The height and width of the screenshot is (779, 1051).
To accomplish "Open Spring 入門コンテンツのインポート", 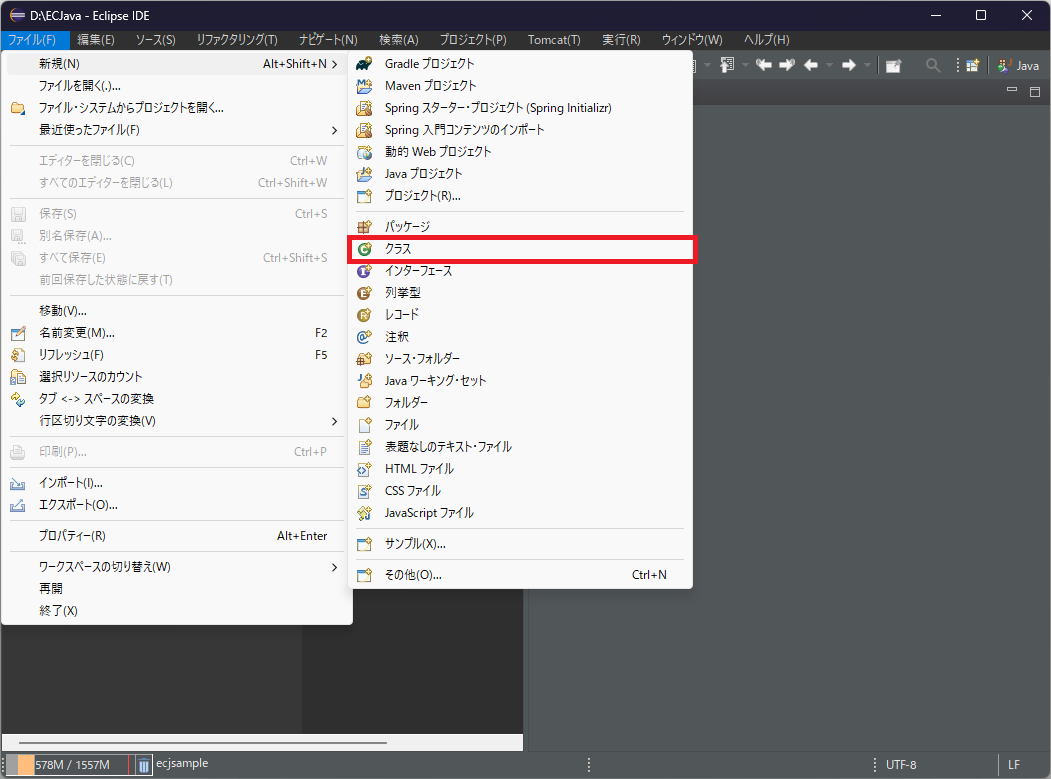I will click(x=520, y=130).
